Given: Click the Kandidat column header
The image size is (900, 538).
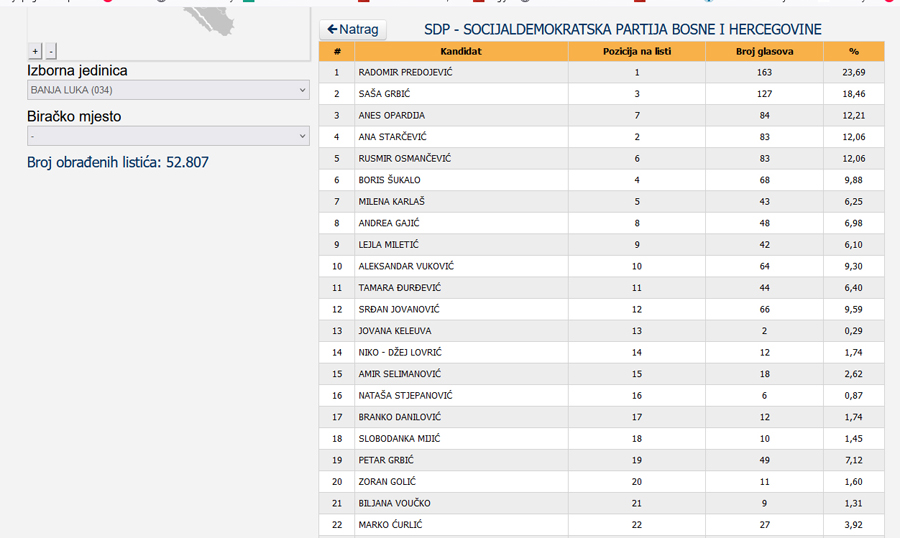Looking at the screenshot, I should (x=461, y=52).
